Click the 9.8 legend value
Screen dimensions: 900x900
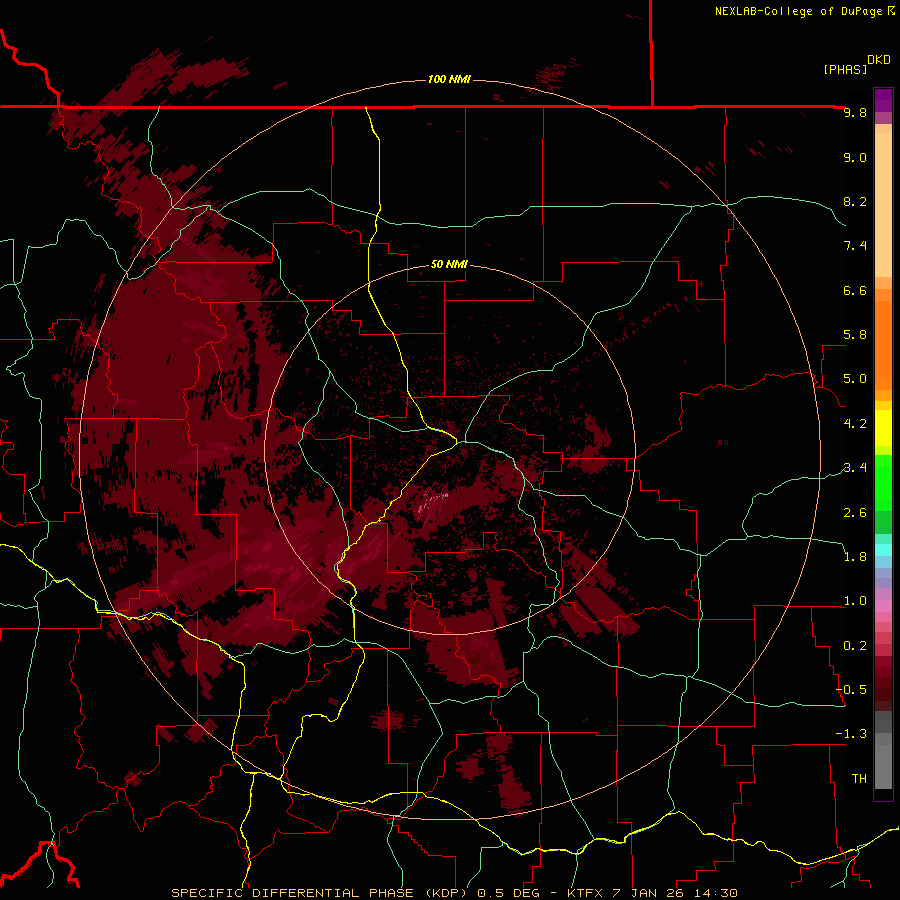[x=855, y=112]
